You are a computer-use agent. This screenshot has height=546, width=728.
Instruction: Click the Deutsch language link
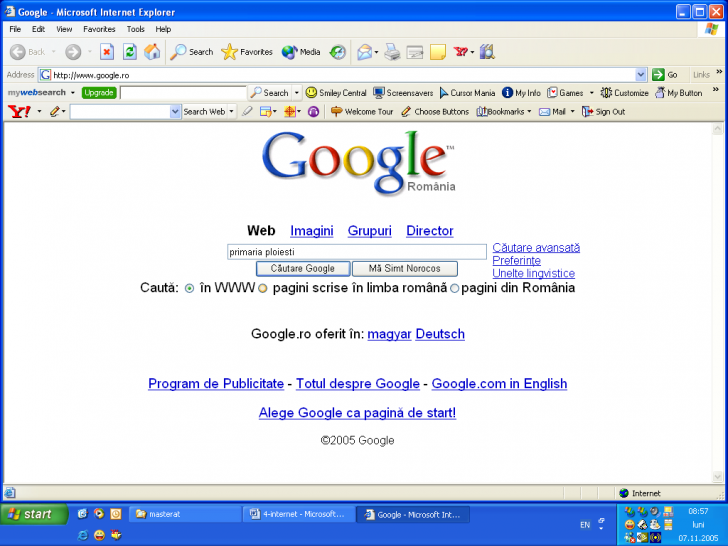click(440, 334)
